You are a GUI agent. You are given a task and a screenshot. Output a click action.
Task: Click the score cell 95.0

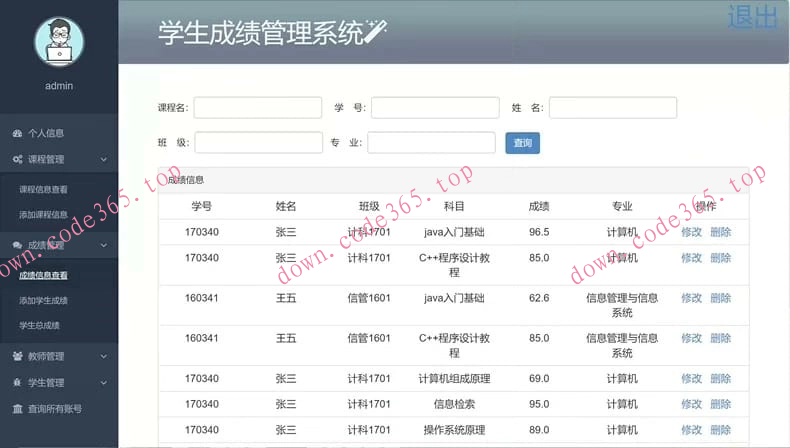point(539,404)
